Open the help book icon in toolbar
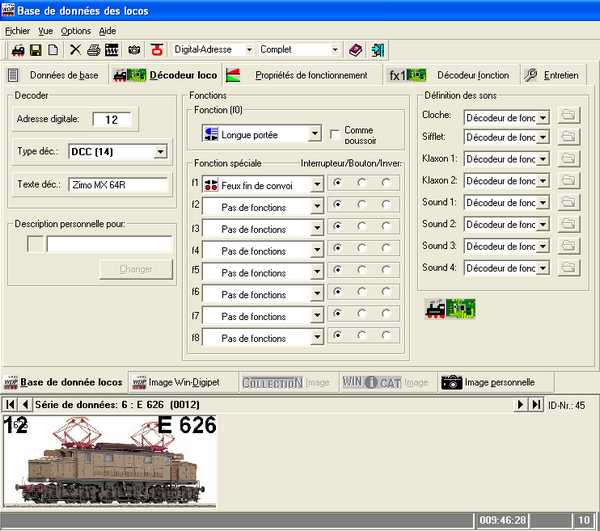 [x=356, y=49]
